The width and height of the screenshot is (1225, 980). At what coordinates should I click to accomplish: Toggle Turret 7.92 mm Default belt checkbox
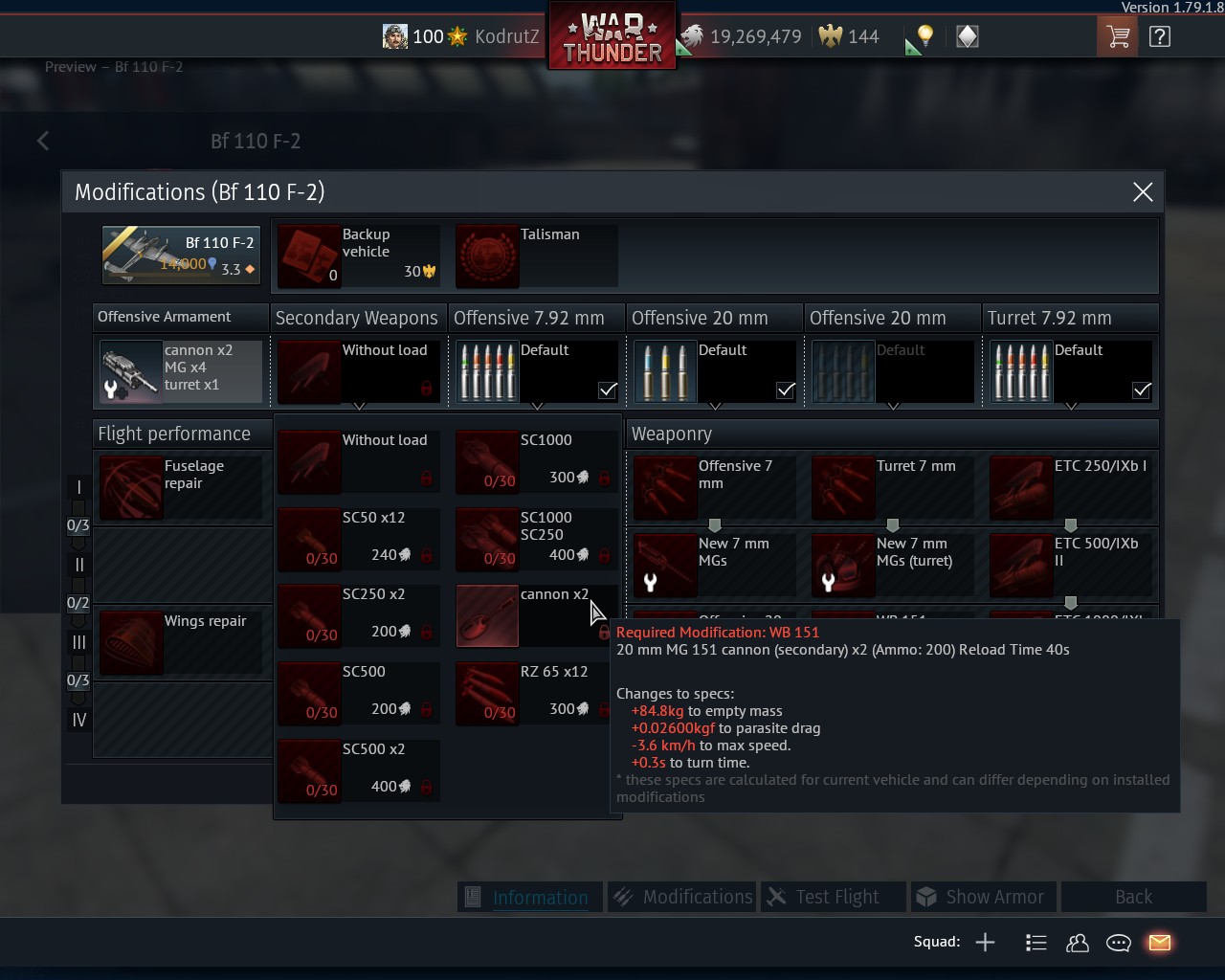pos(1141,390)
